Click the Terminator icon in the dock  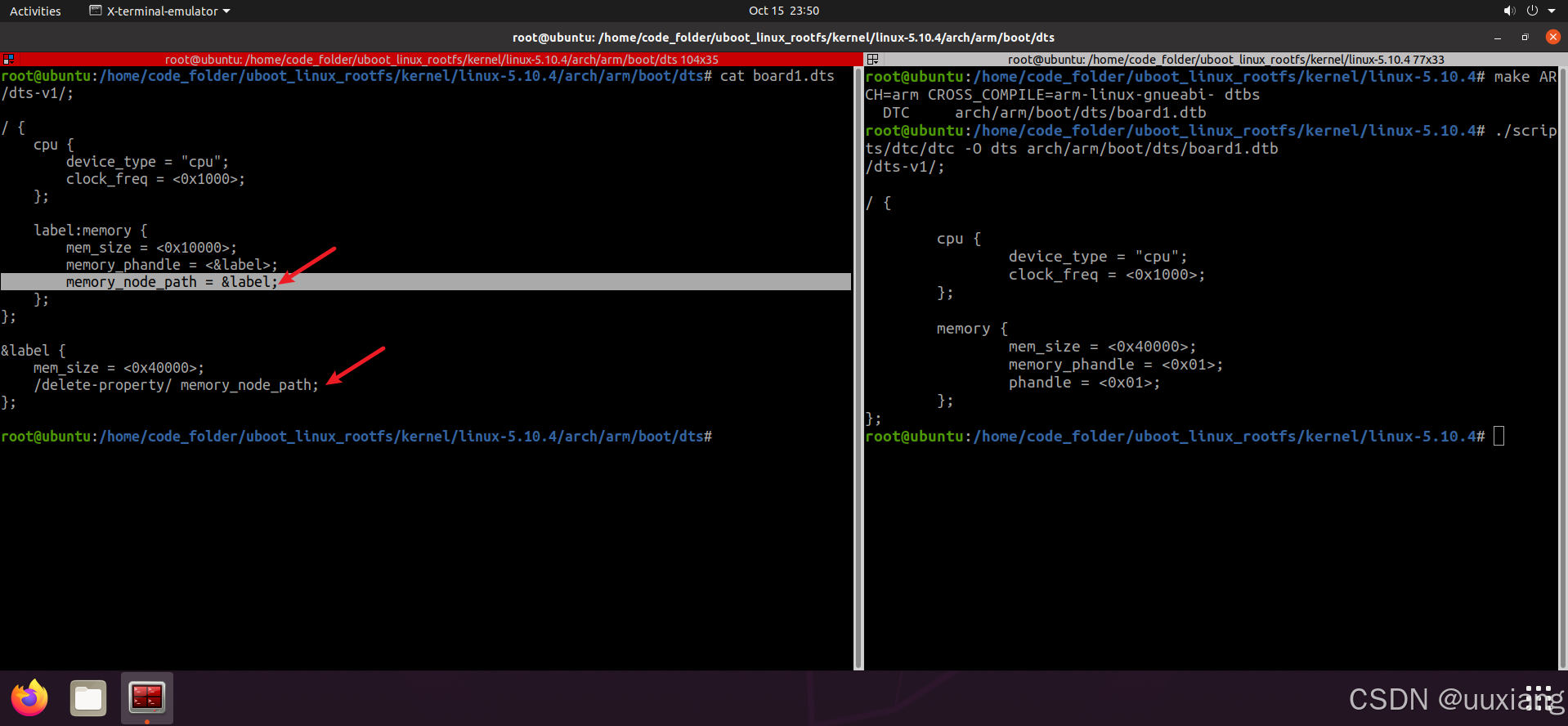tap(147, 698)
